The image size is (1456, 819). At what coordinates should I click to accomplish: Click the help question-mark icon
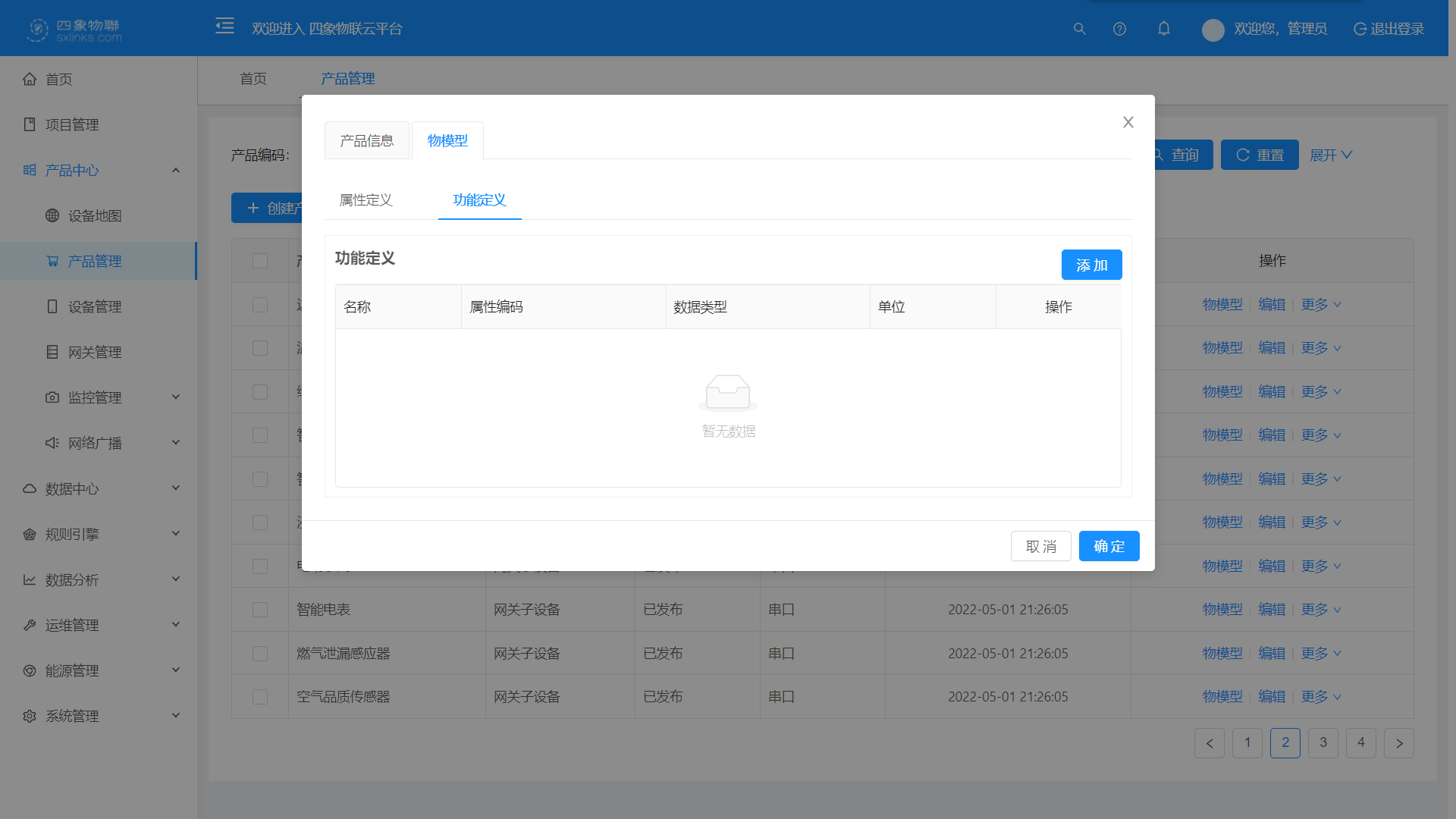coord(1119,29)
